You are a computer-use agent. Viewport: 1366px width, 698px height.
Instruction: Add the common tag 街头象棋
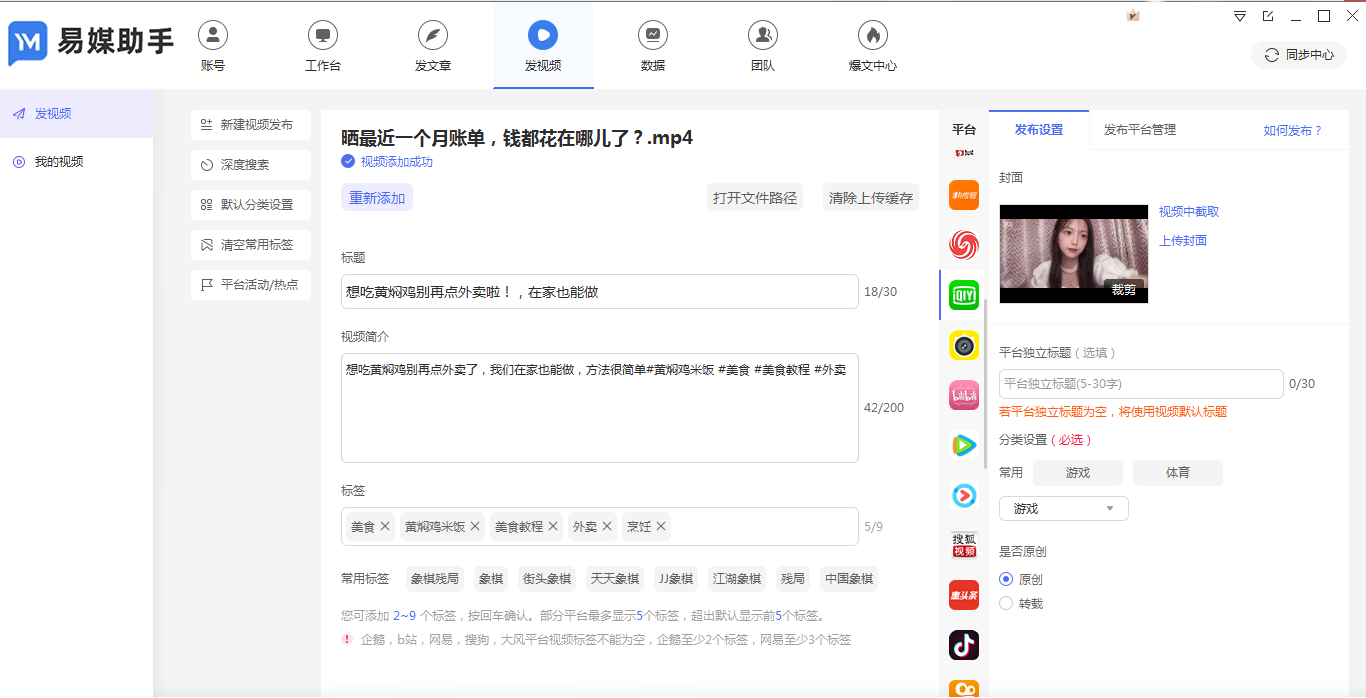[547, 579]
